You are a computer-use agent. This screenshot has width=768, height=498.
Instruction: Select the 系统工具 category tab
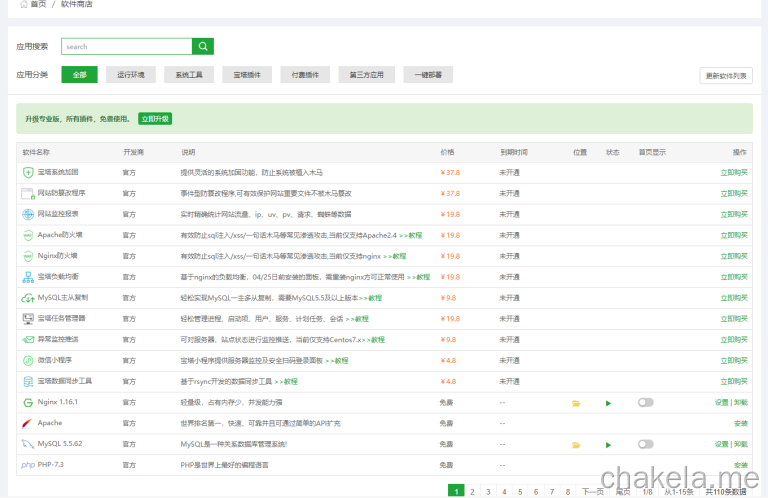[189, 75]
